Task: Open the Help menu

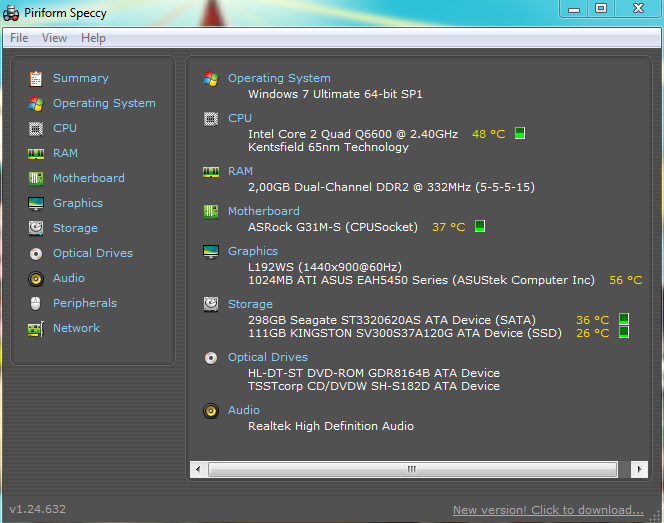Action: click(93, 38)
